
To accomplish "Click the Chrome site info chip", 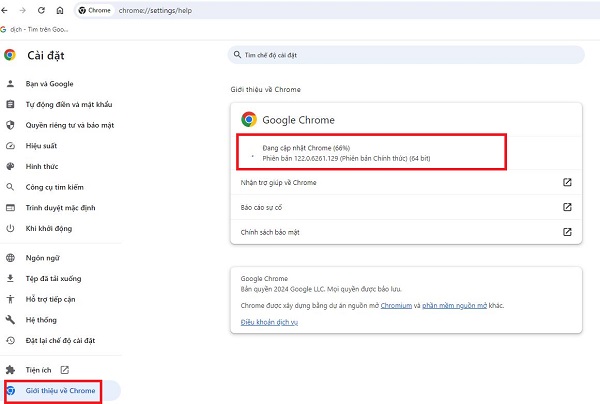I will click(x=95, y=10).
